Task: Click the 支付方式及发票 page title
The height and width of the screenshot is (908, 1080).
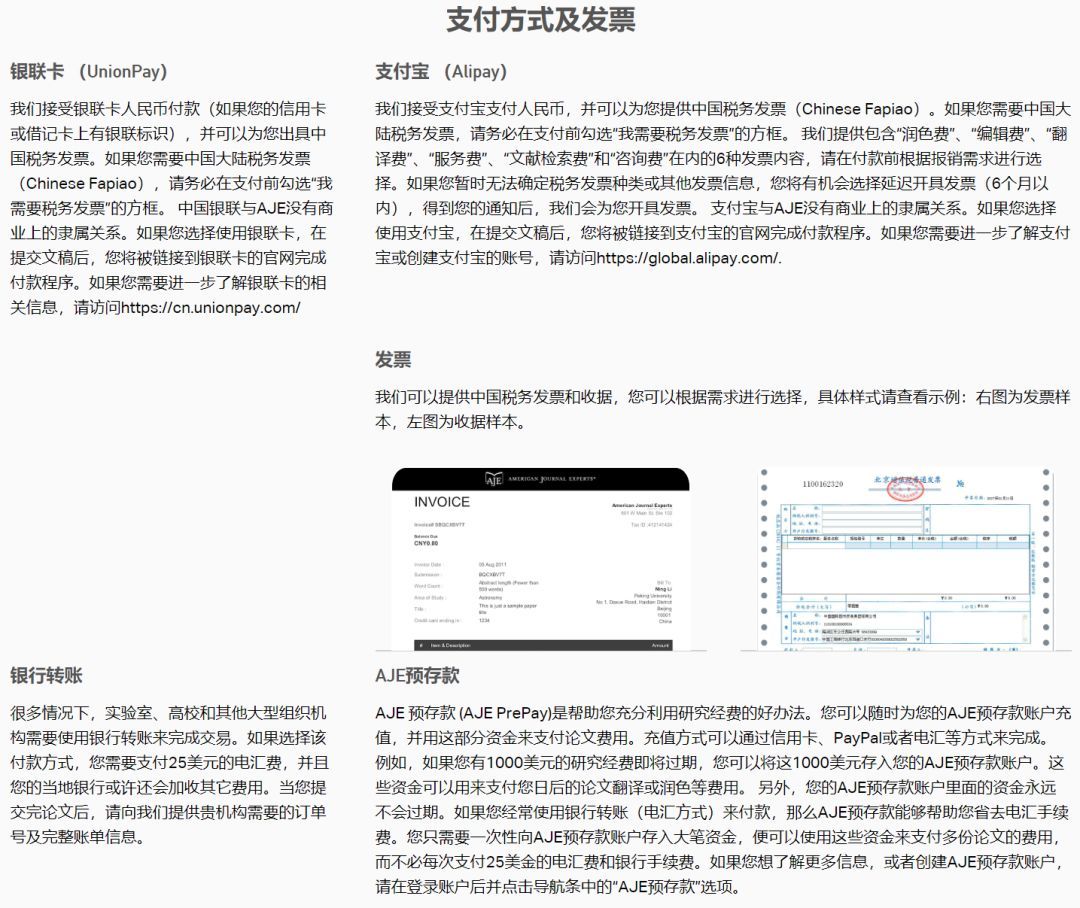Action: point(541,19)
